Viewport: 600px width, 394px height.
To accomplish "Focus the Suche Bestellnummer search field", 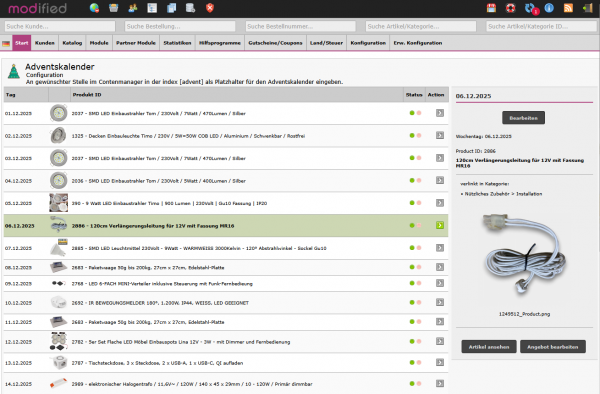I will [x=300, y=26].
